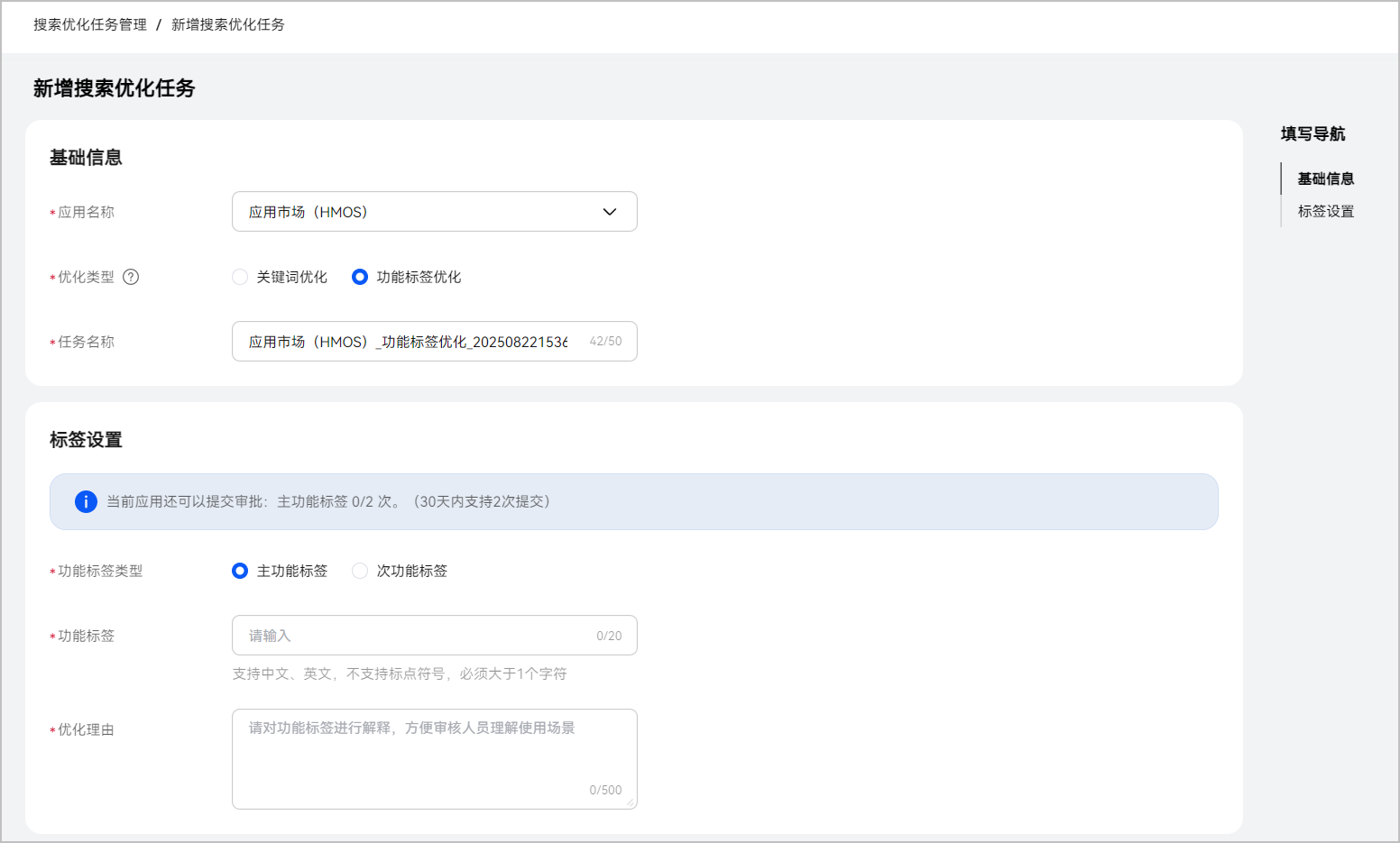Click the 功能标签 input field

pyautogui.click(x=435, y=636)
